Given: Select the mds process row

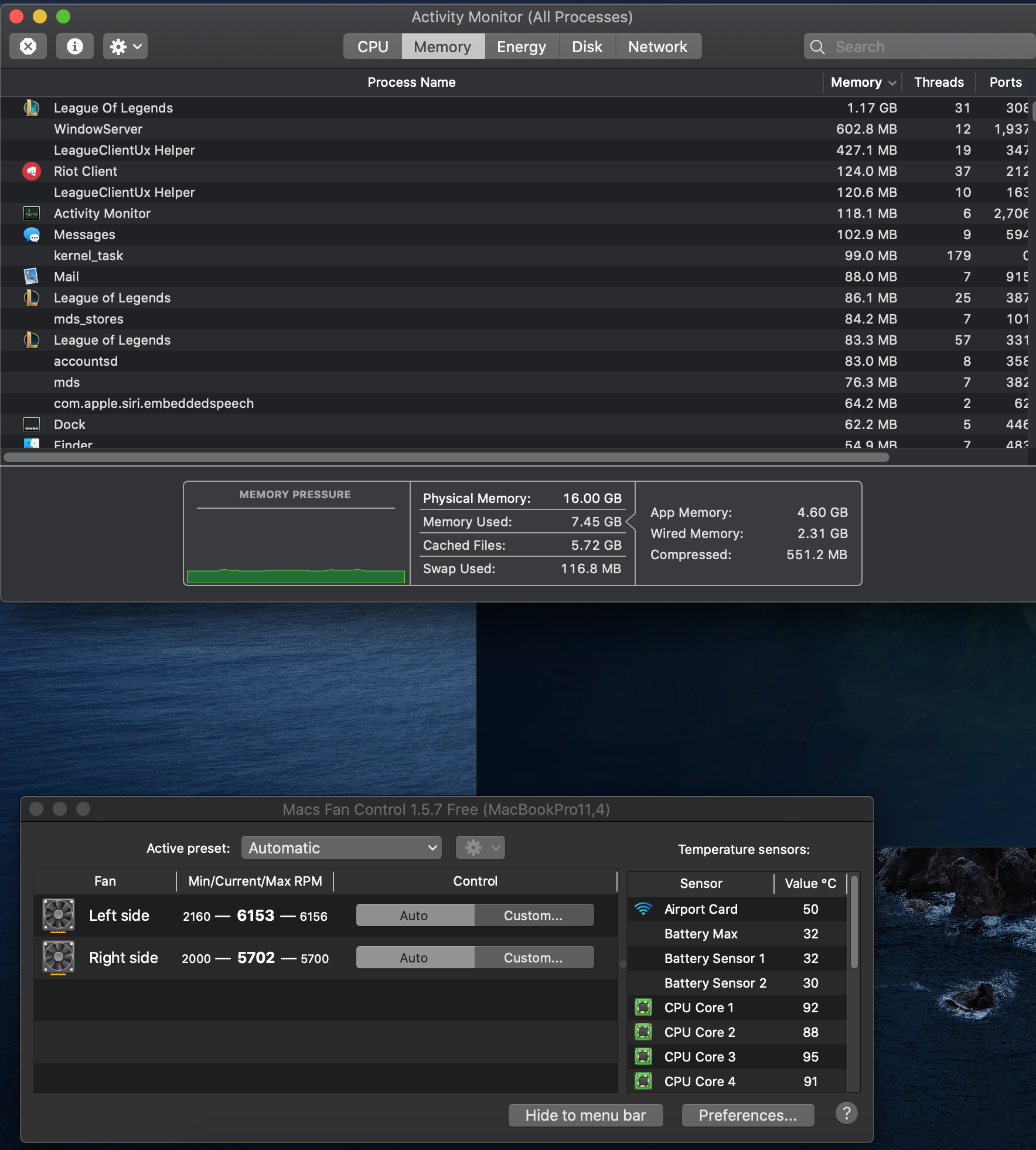Looking at the screenshot, I should (514, 382).
